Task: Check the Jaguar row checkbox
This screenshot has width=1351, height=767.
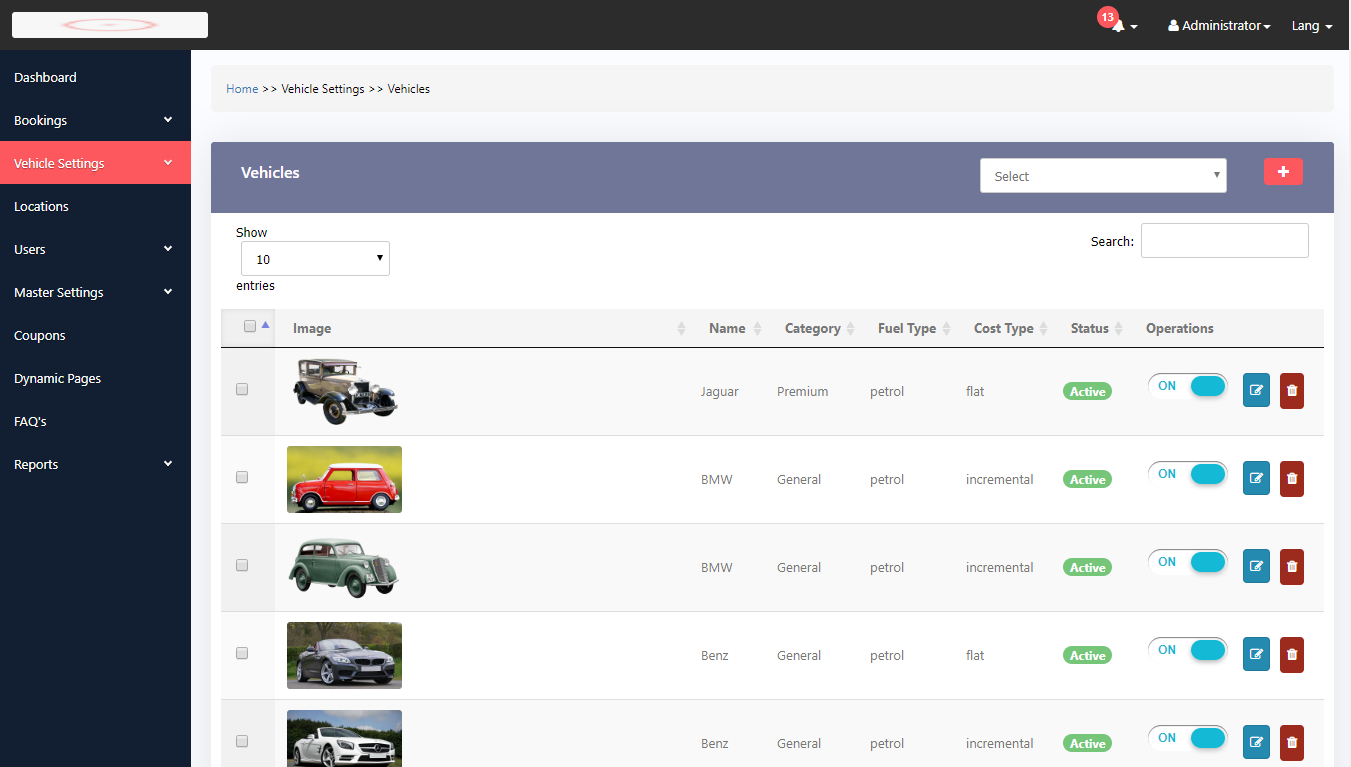Action: click(x=242, y=389)
